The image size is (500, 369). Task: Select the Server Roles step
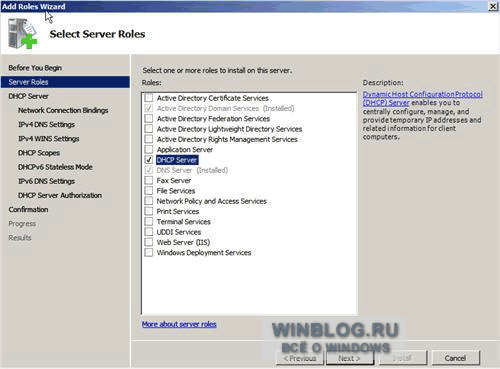[x=65, y=82]
